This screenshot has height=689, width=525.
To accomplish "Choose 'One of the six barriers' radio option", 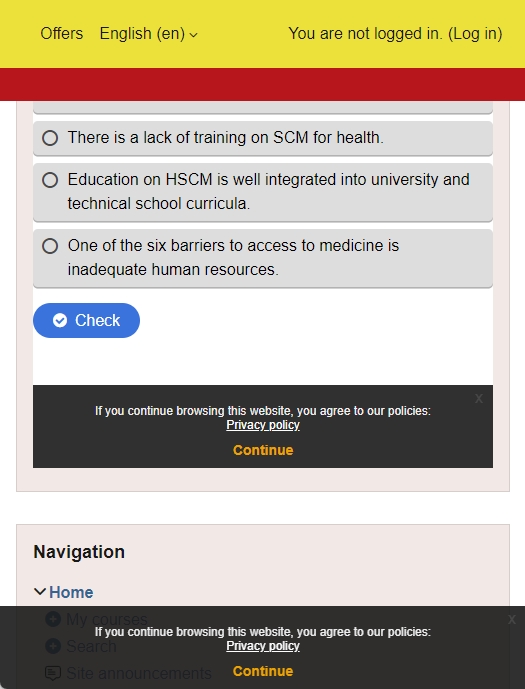I will 50,246.
